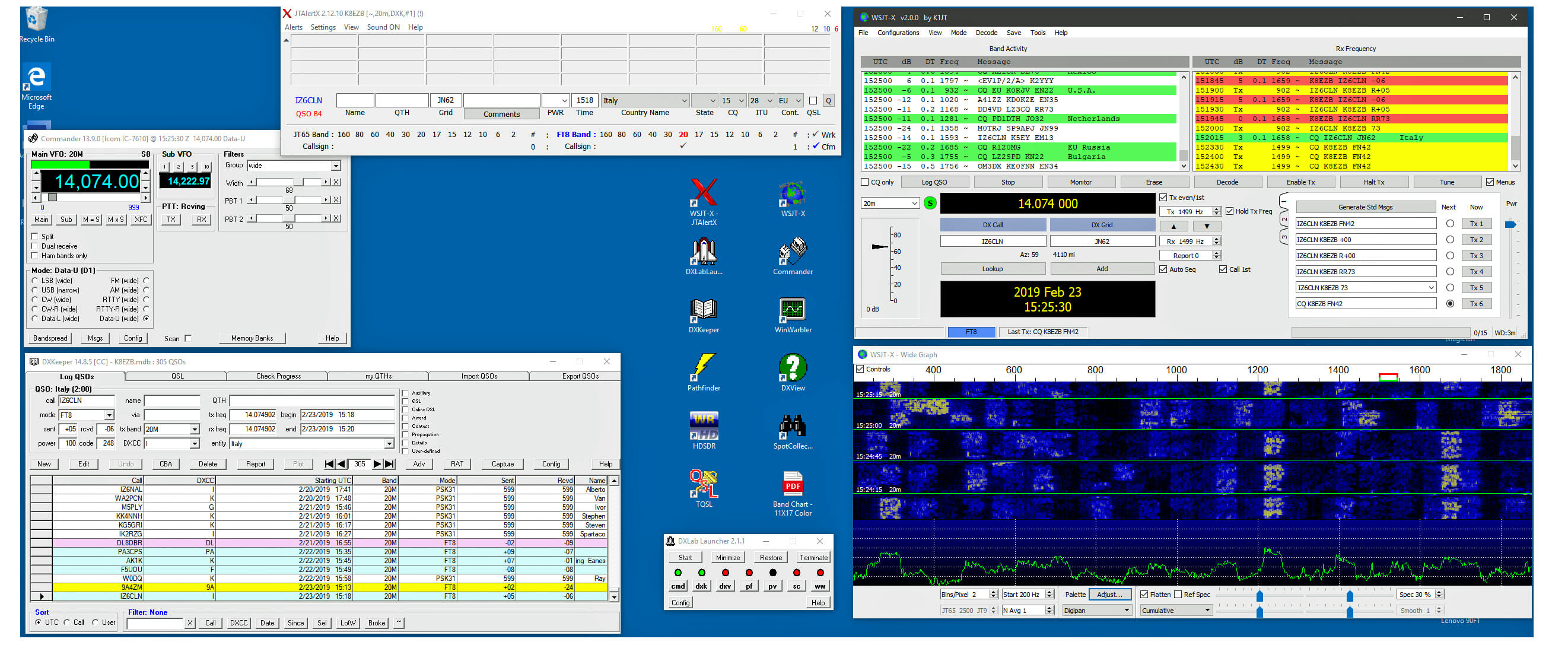Screen dimensions: 1568x645
Task: Clear the DXKeeper filter with X button
Action: point(190,623)
